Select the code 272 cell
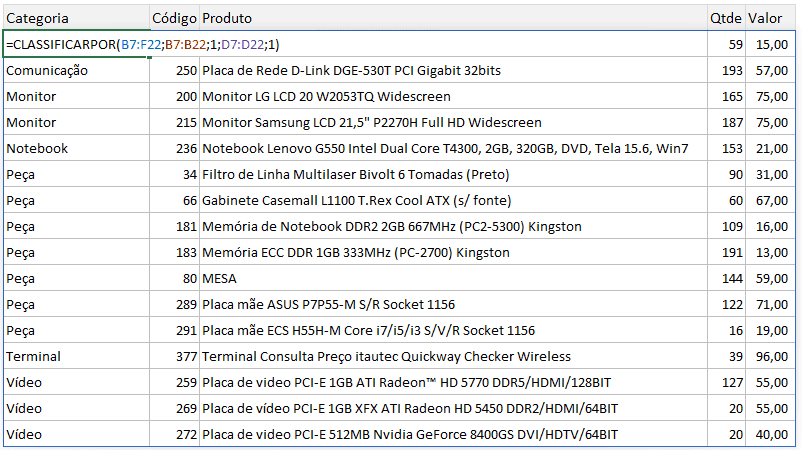This screenshot has height=450, width=802. coord(174,434)
